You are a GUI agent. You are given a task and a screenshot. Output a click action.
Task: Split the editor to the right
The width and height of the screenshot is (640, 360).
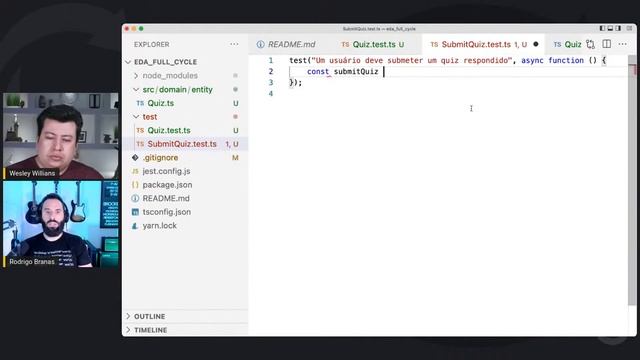click(x=607, y=44)
